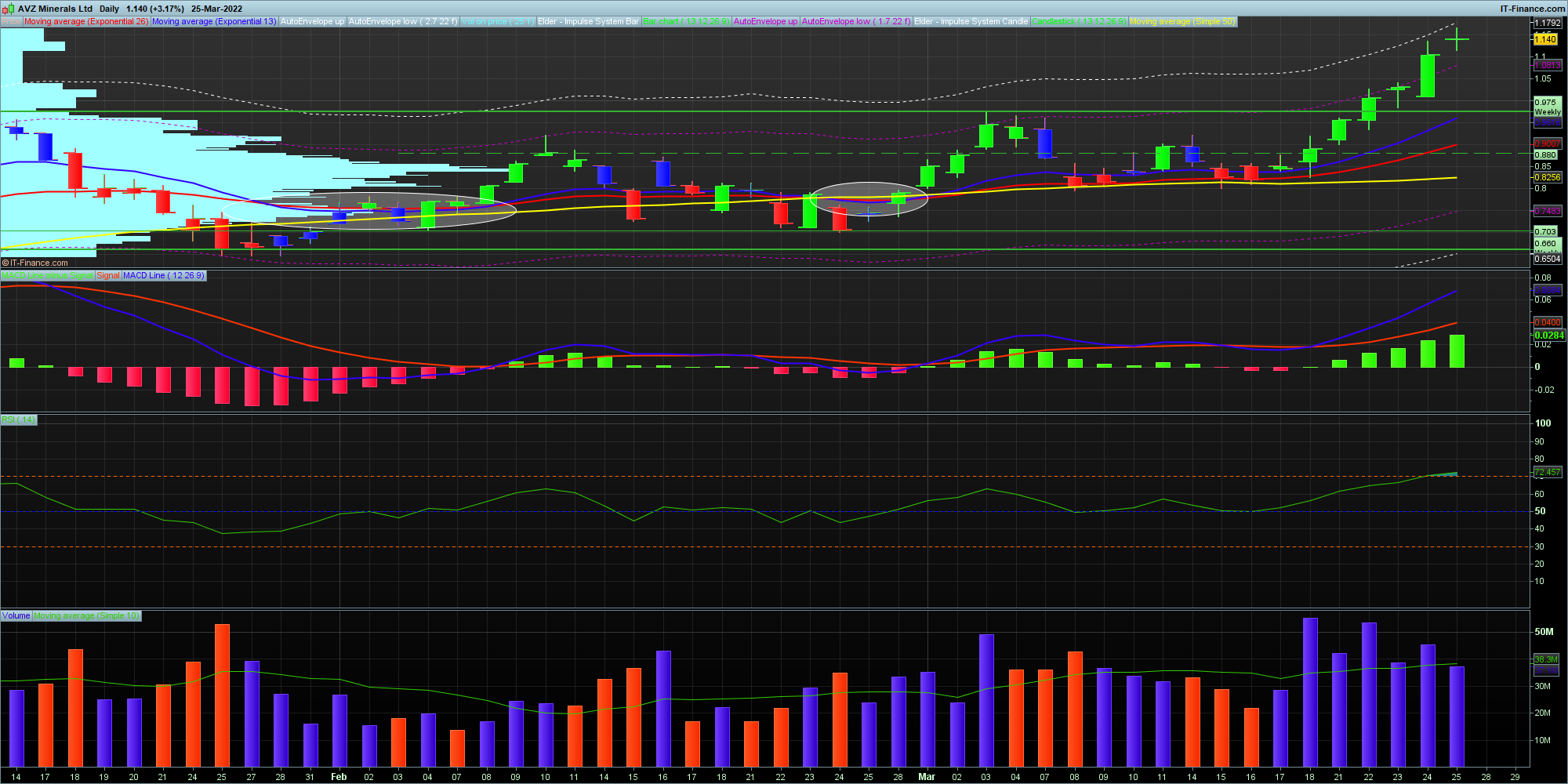1568x784 pixels.
Task: Click the Signal label in MACD panel
Action: (x=107, y=275)
